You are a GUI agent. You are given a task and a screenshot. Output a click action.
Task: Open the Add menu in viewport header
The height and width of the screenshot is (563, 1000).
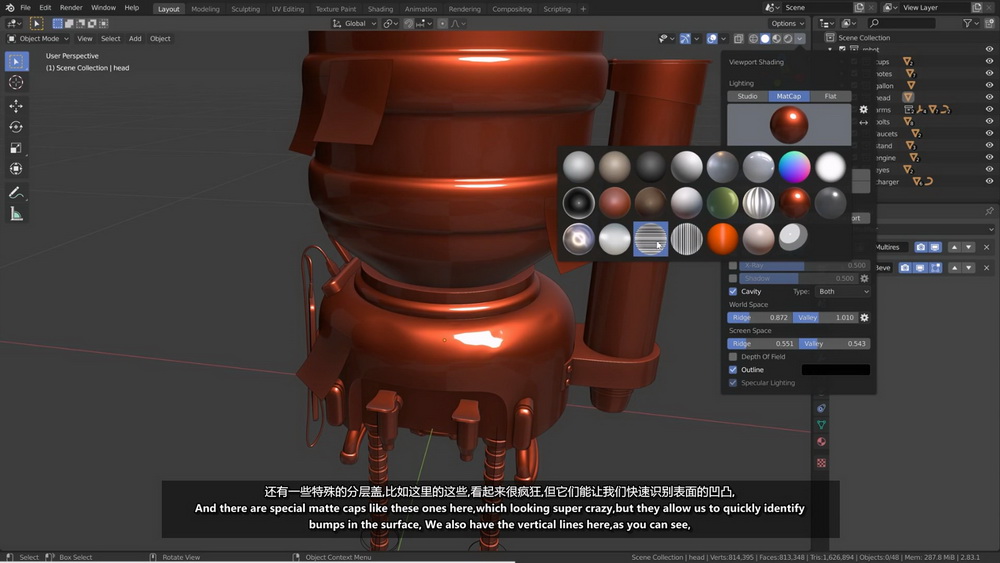click(135, 39)
